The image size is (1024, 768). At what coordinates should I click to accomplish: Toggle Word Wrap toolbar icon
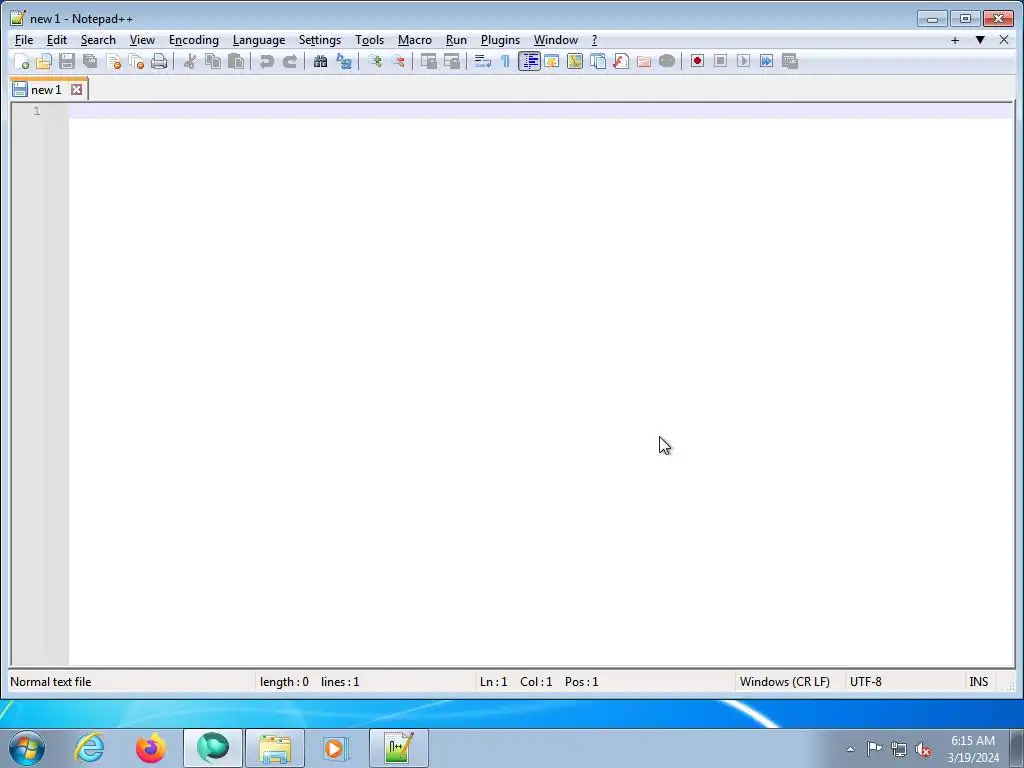[x=483, y=61]
